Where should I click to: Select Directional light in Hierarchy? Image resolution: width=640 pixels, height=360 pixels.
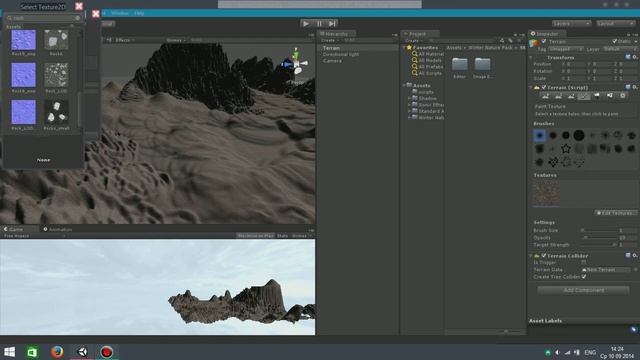coord(341,54)
